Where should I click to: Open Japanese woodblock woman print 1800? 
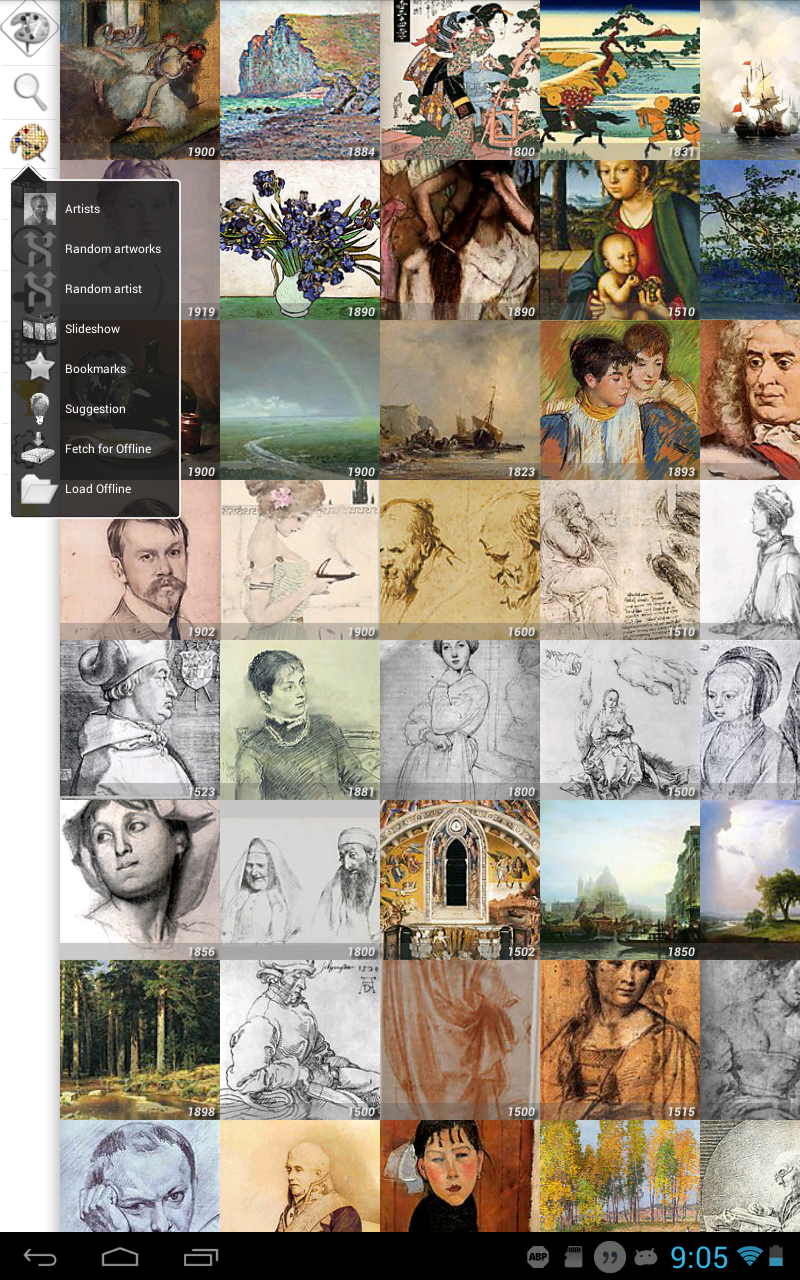[460, 80]
